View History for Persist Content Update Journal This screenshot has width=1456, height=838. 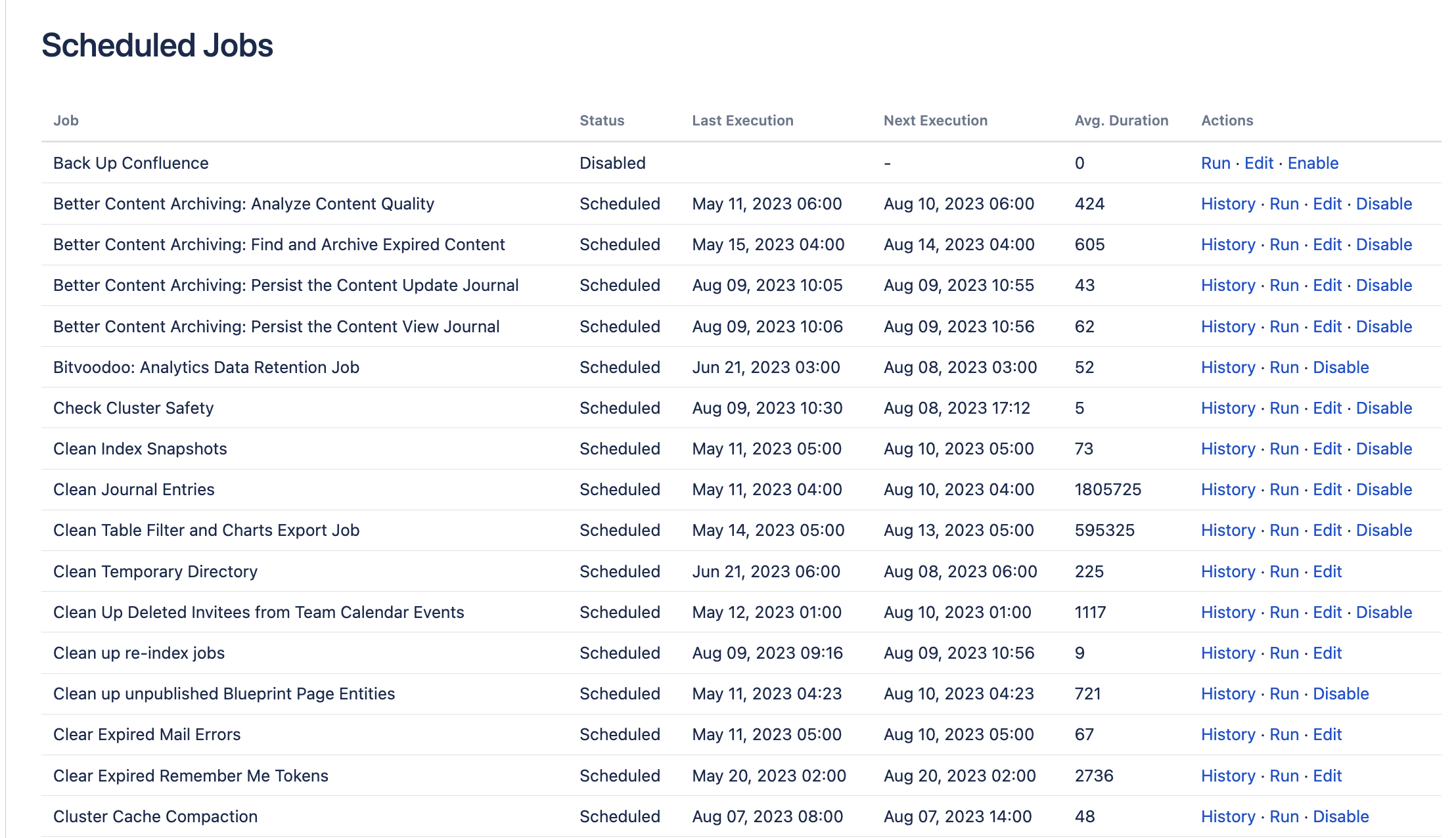point(1228,285)
